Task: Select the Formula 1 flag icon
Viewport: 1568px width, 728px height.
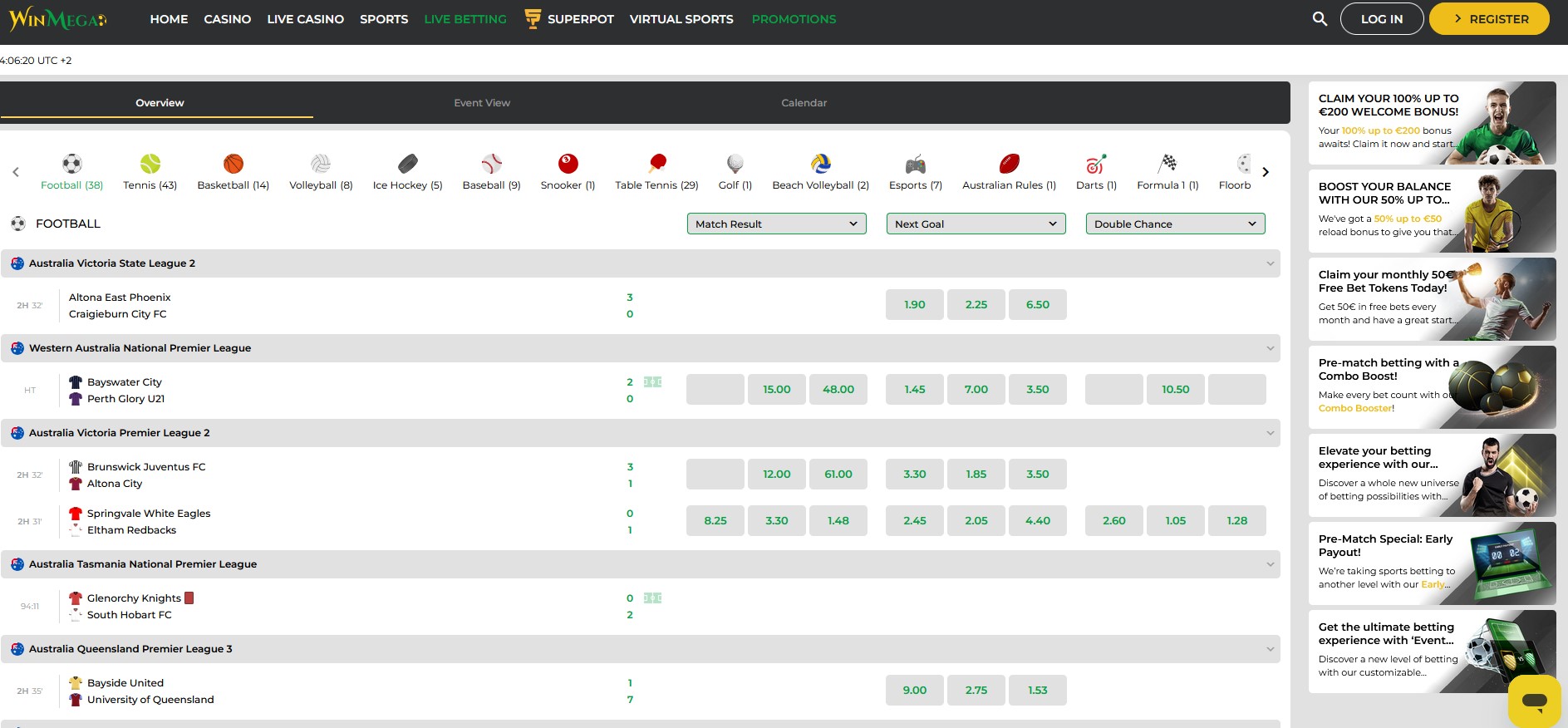Action: coord(1168,163)
